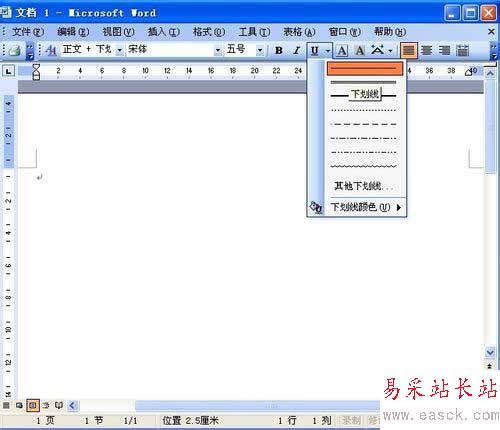This screenshot has height=430, width=500.
Task: Expand the font name 宋体 dropdown
Action: click(217, 50)
